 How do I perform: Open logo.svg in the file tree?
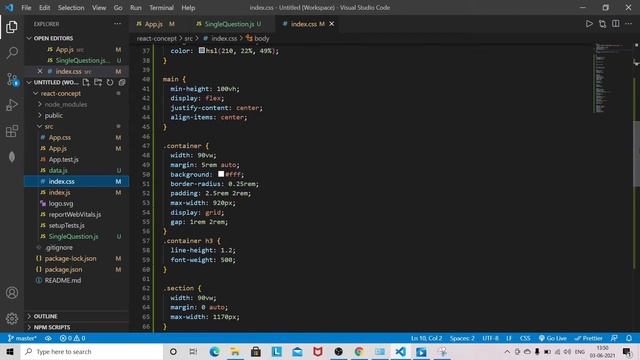coord(61,203)
